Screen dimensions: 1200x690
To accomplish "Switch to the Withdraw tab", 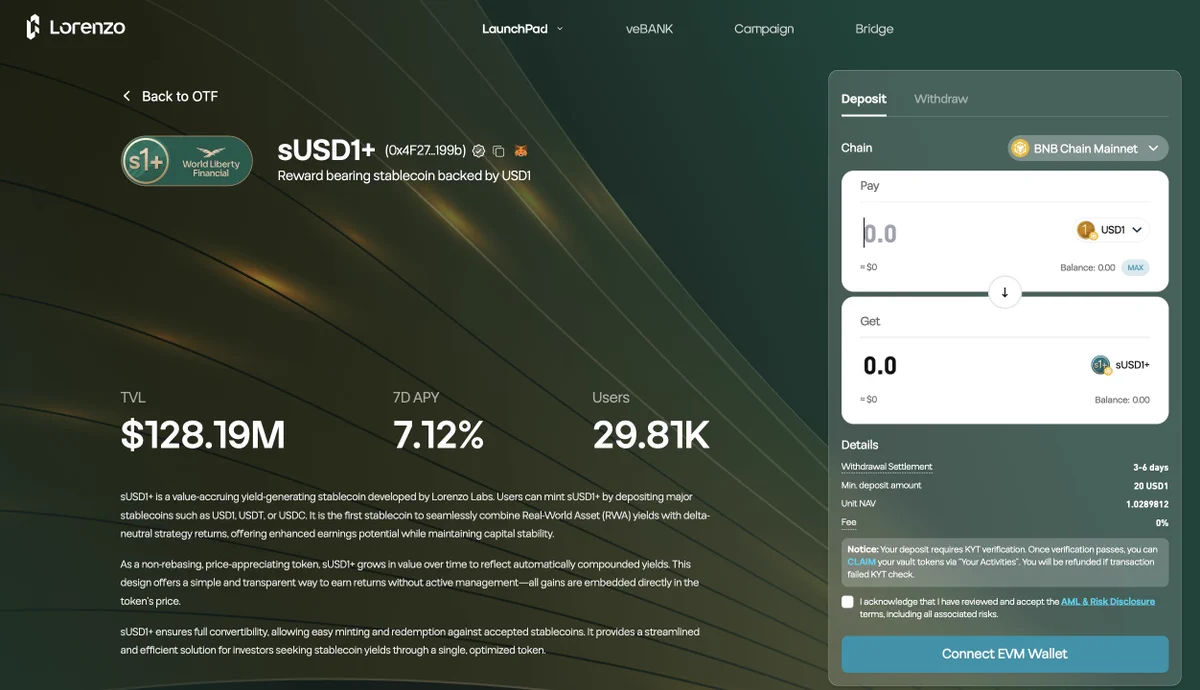I will click(941, 99).
